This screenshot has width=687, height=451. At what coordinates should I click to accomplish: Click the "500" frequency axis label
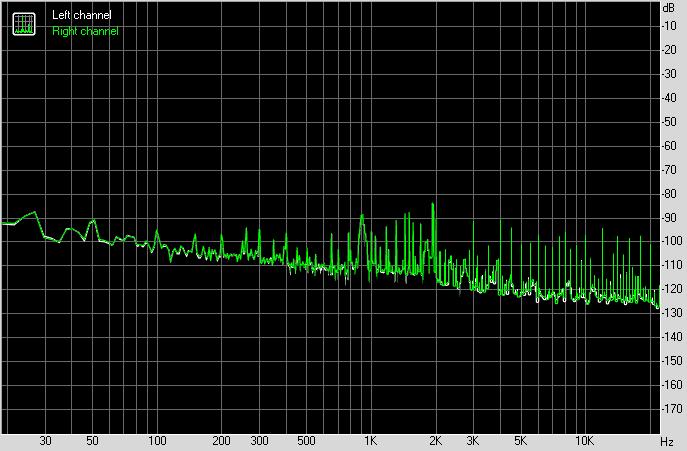point(306,441)
